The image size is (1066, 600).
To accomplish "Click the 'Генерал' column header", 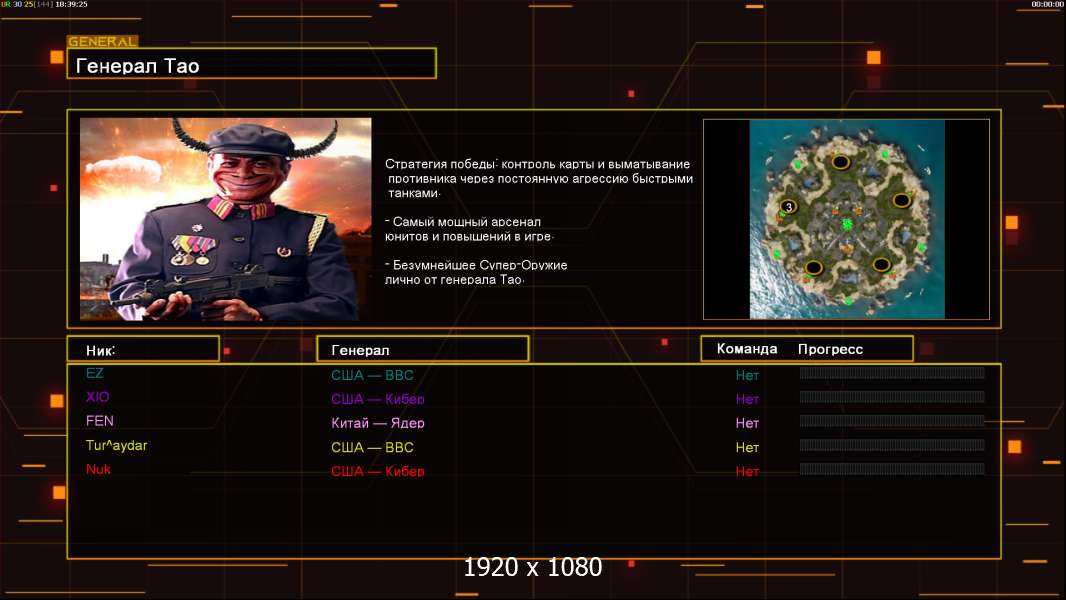I will pos(423,349).
